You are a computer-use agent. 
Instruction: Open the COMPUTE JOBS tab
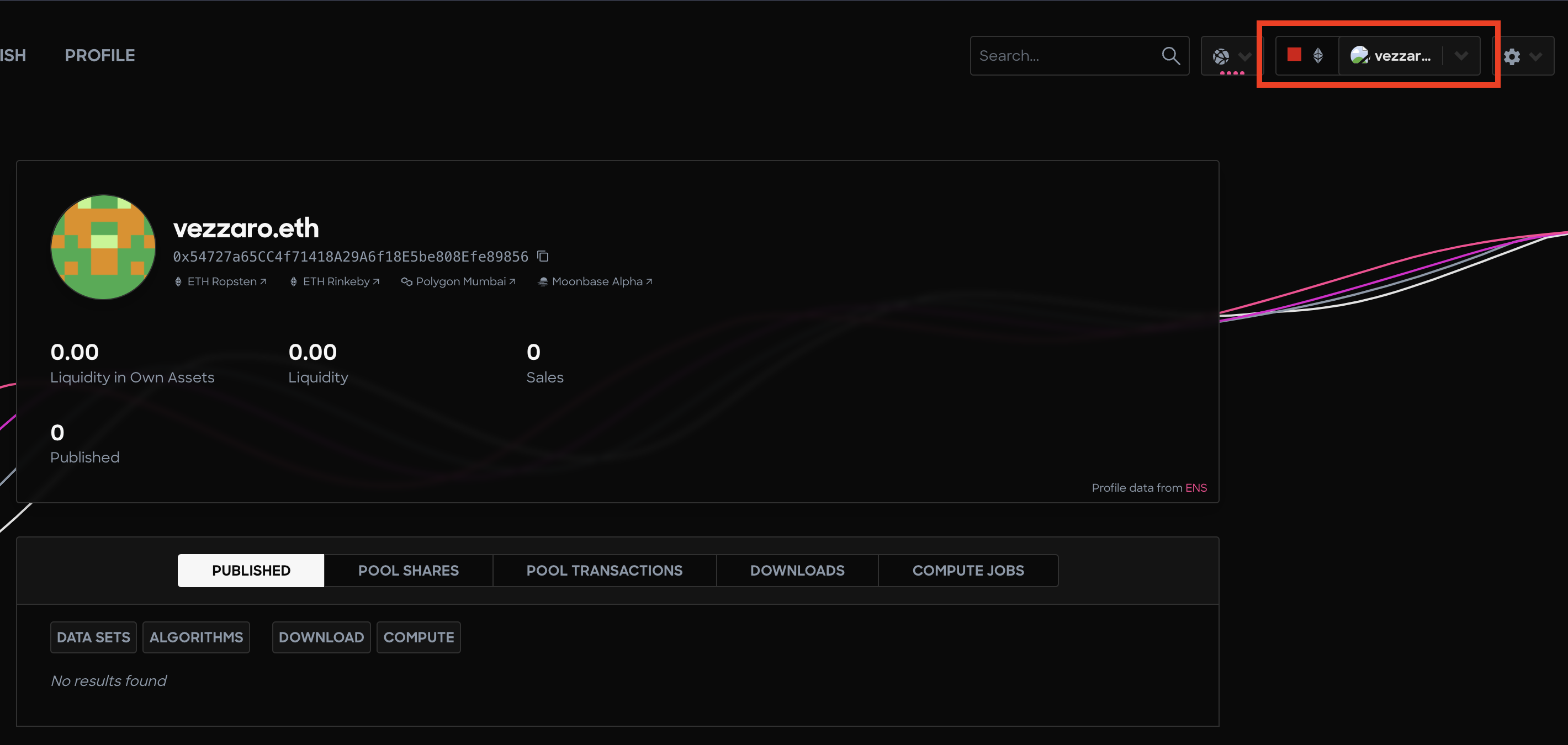(x=968, y=570)
